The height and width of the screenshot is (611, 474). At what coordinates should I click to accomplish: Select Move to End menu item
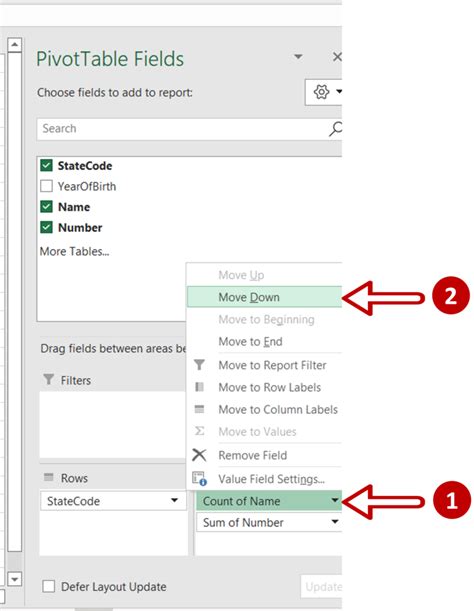coord(264,341)
